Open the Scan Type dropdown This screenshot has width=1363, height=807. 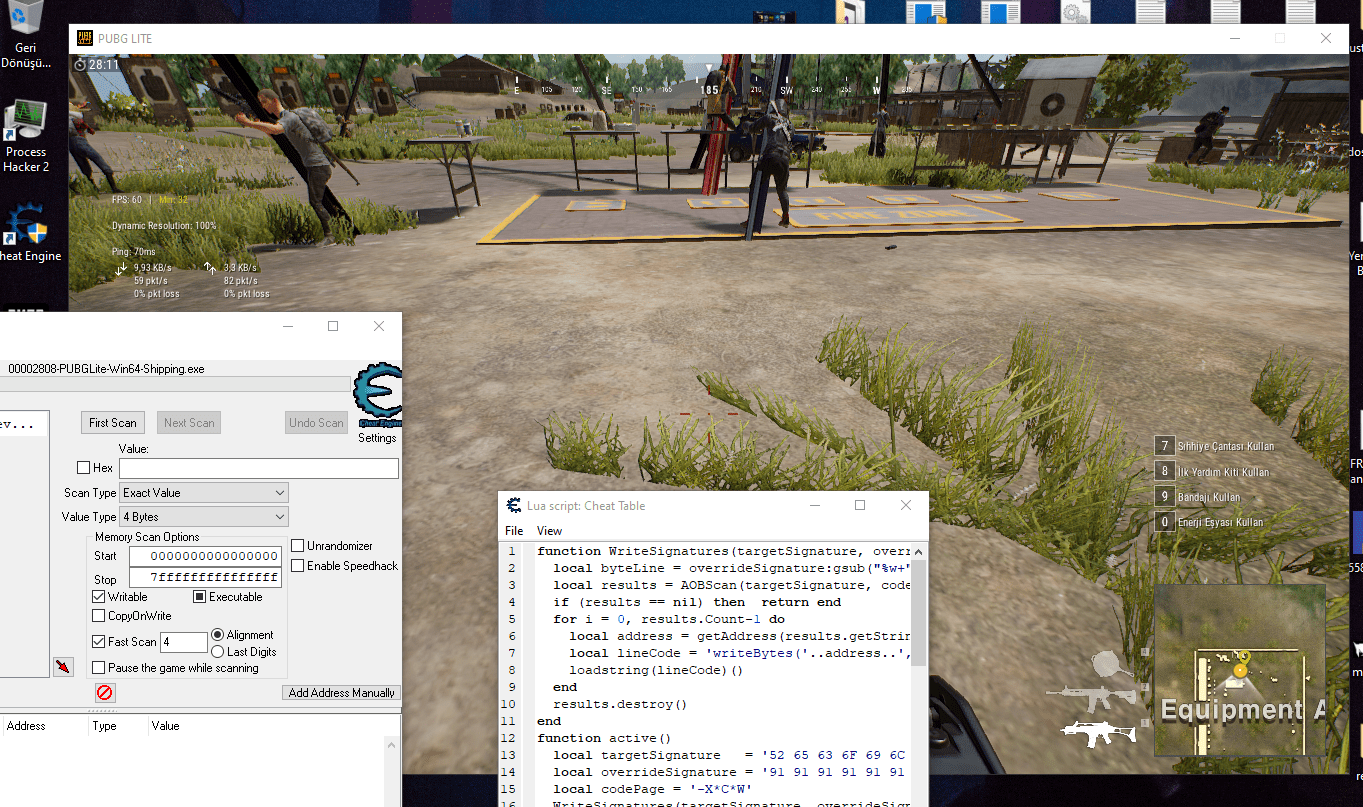[204, 493]
